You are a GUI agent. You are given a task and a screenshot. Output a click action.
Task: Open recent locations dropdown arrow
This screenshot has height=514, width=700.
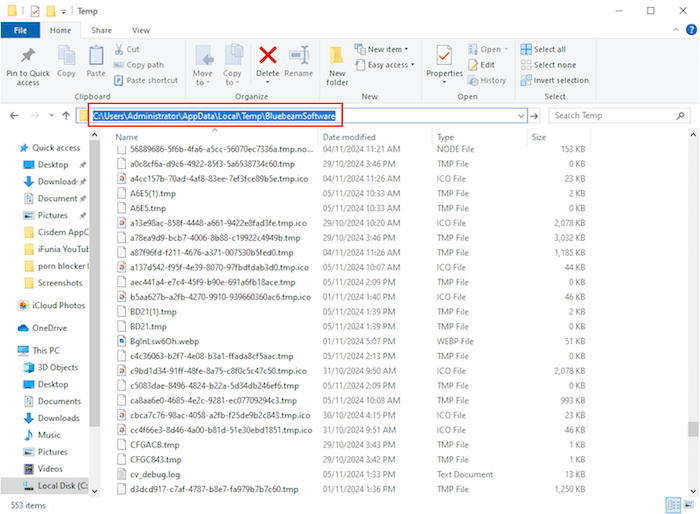51,116
